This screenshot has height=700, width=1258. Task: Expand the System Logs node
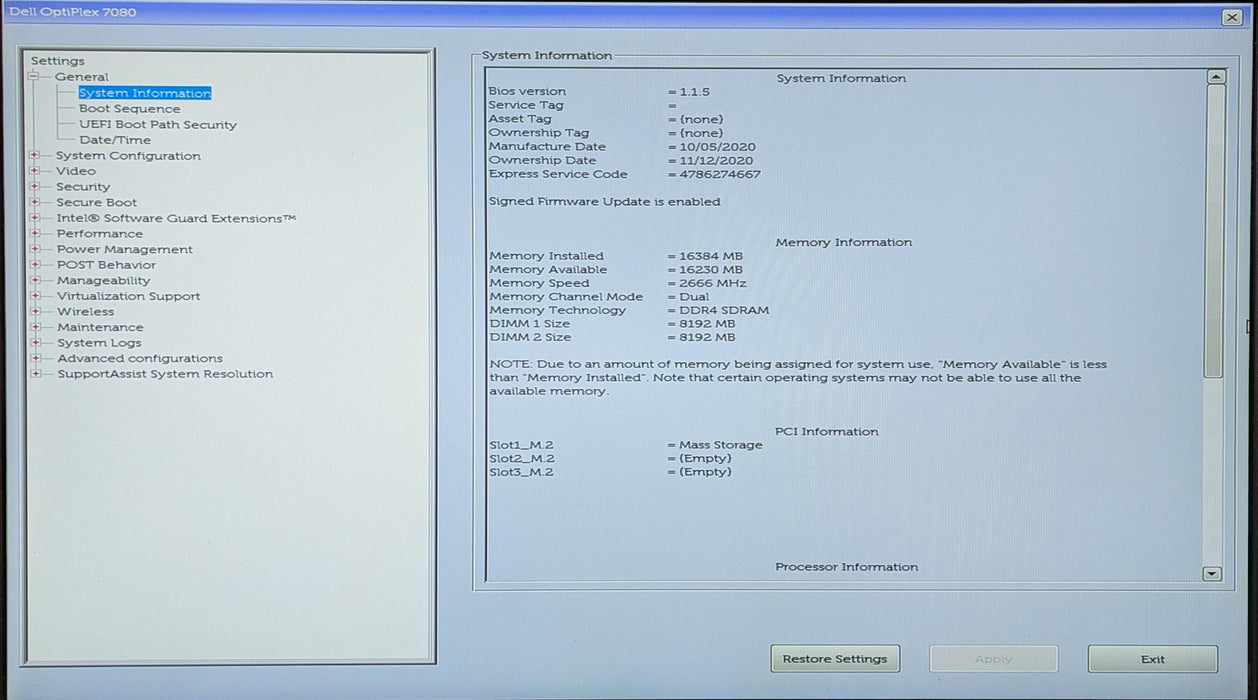pos(35,343)
